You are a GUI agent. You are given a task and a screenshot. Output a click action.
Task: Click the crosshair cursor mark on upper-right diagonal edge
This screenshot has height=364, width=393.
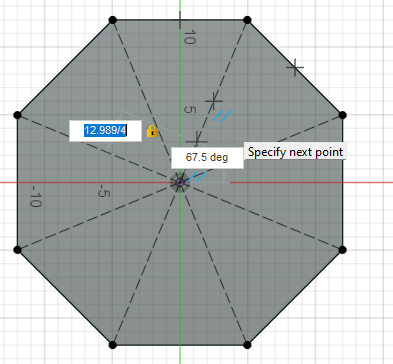(295, 67)
